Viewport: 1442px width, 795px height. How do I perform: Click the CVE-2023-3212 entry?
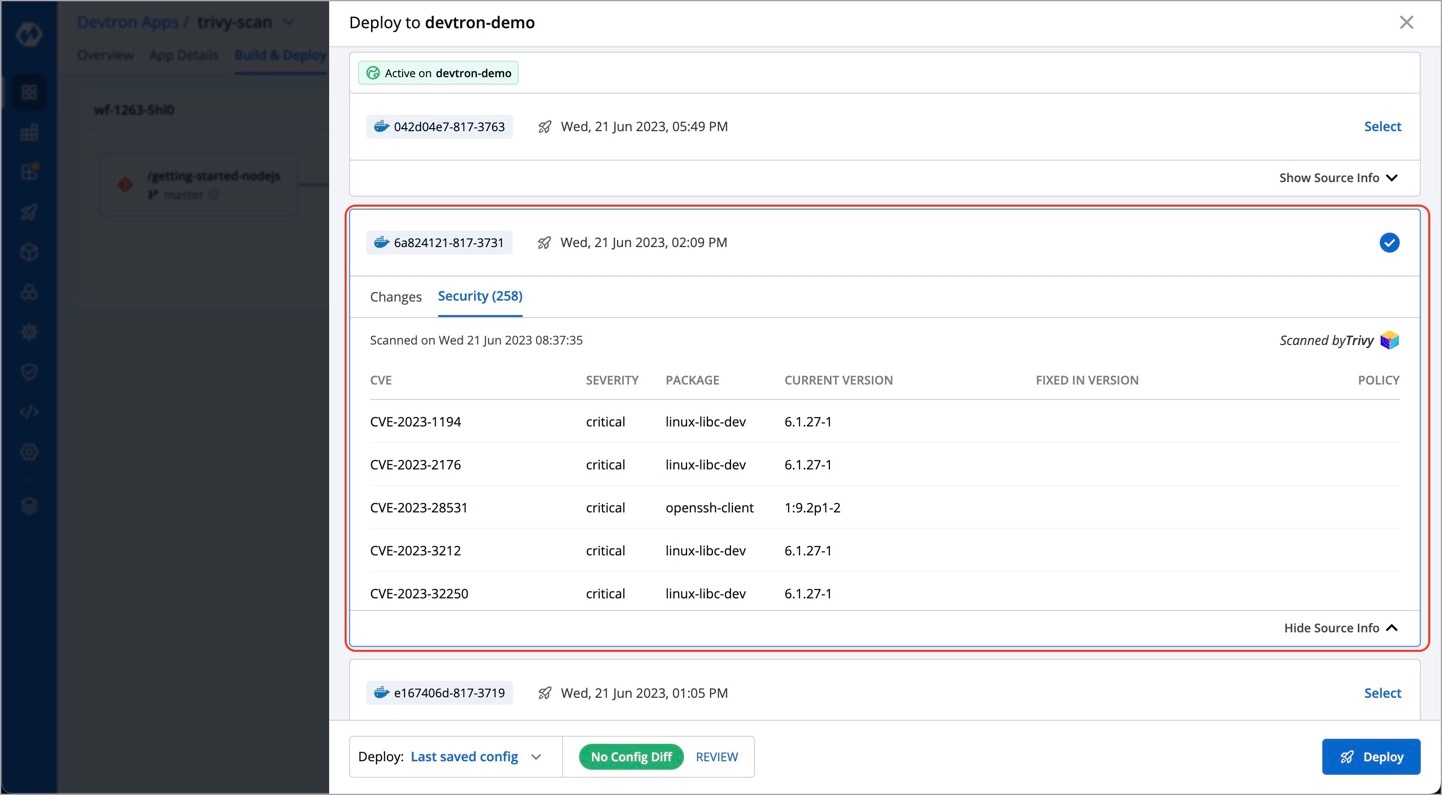[415, 551]
